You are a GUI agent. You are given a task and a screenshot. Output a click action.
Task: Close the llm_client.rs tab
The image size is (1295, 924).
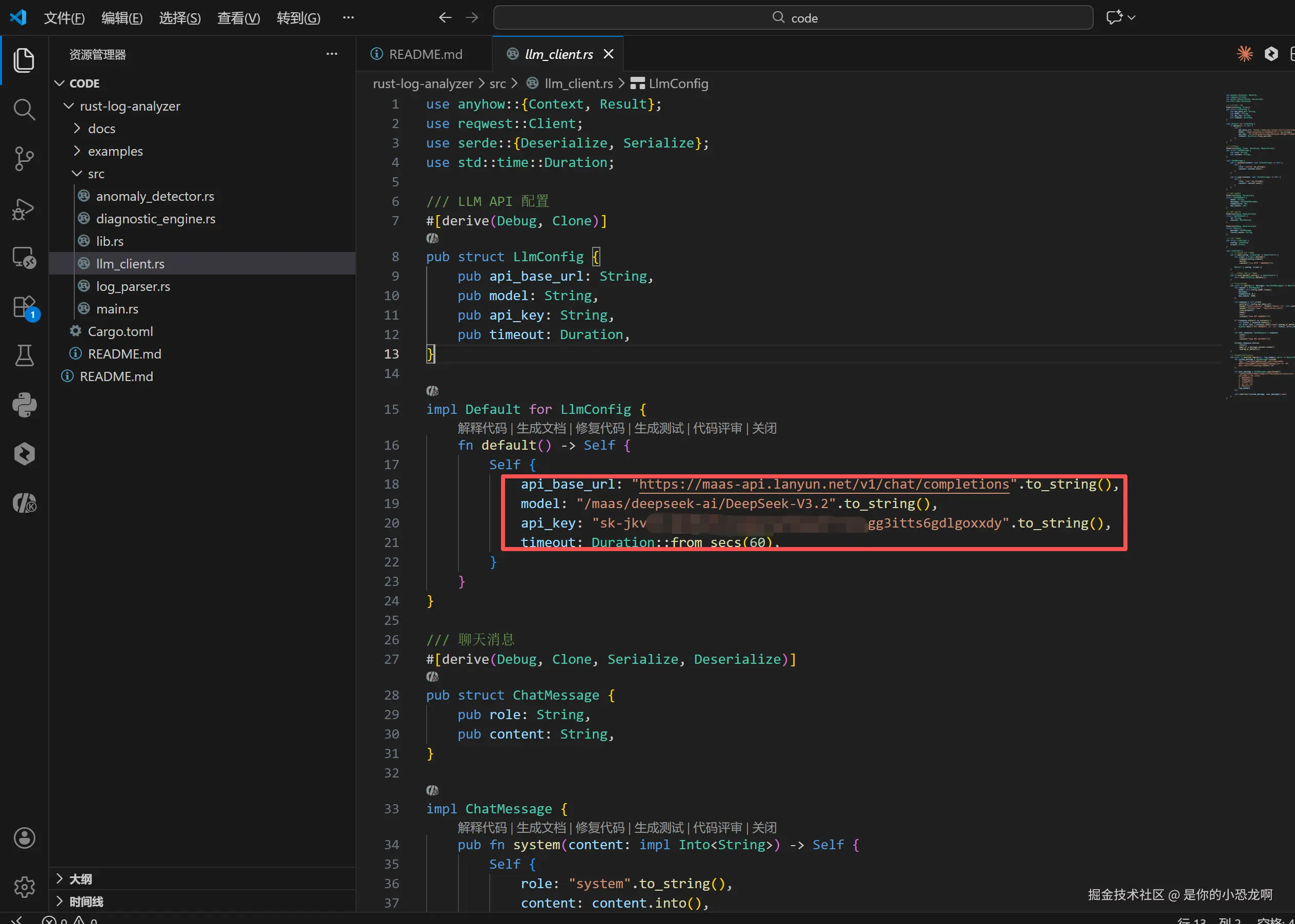608,54
